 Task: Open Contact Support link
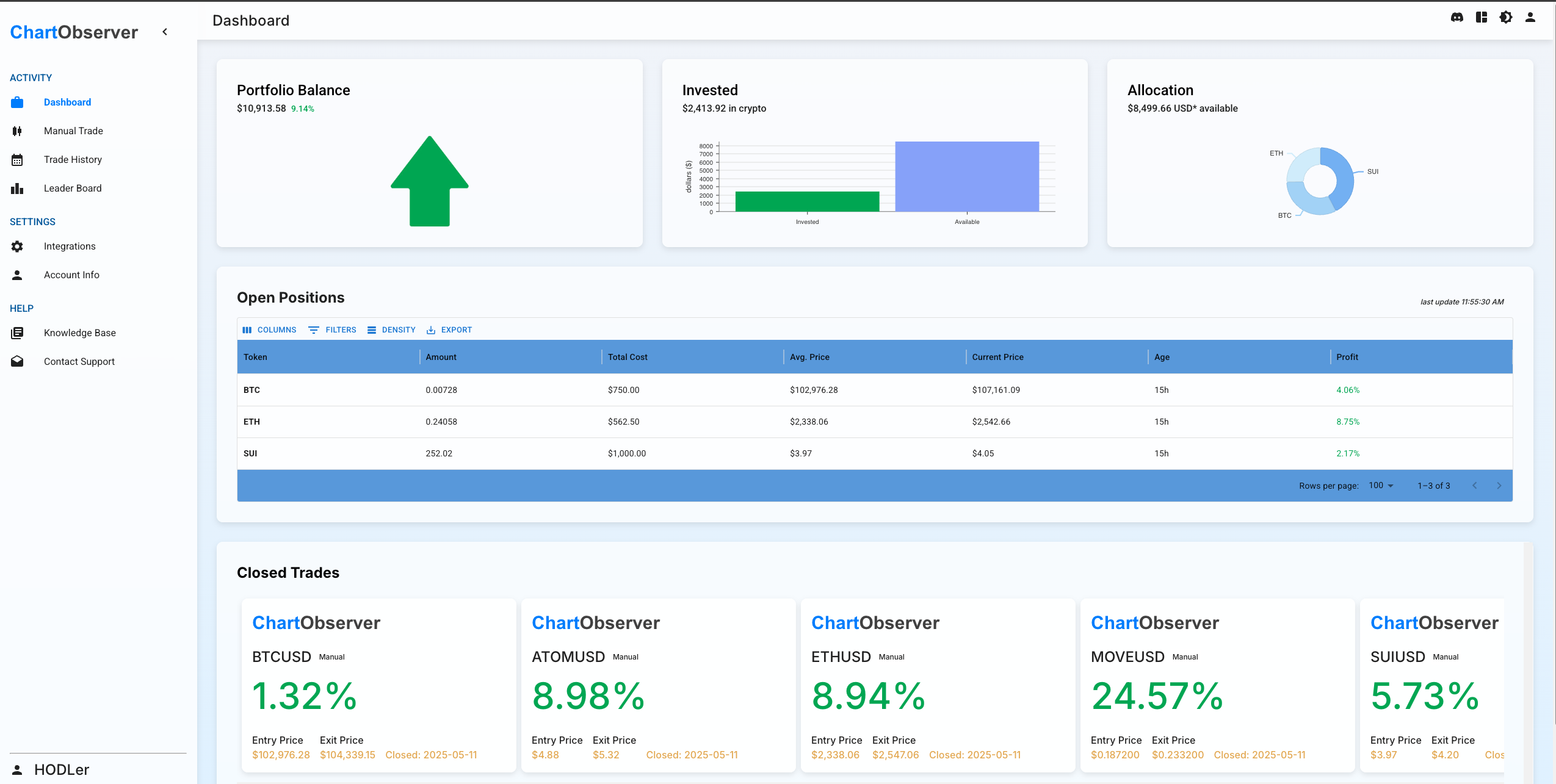[x=79, y=362]
